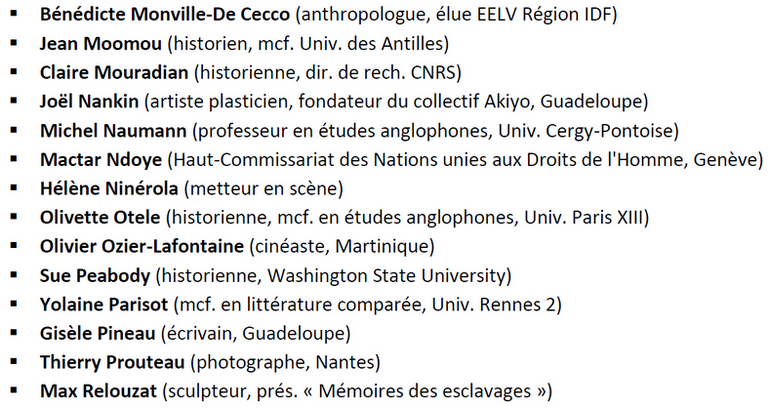Select the name Olivette Otele
770x410 pixels.
coord(100,217)
